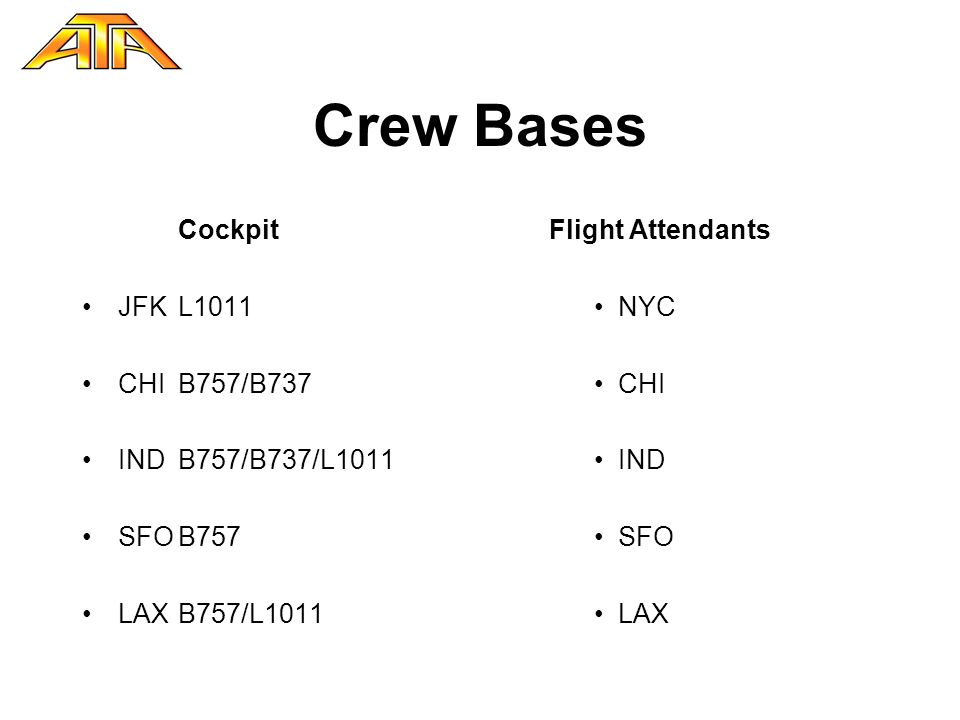Screen dimensions: 960x720
Task: Click the bullet before flight attendant SFO
Action: (x=599, y=537)
